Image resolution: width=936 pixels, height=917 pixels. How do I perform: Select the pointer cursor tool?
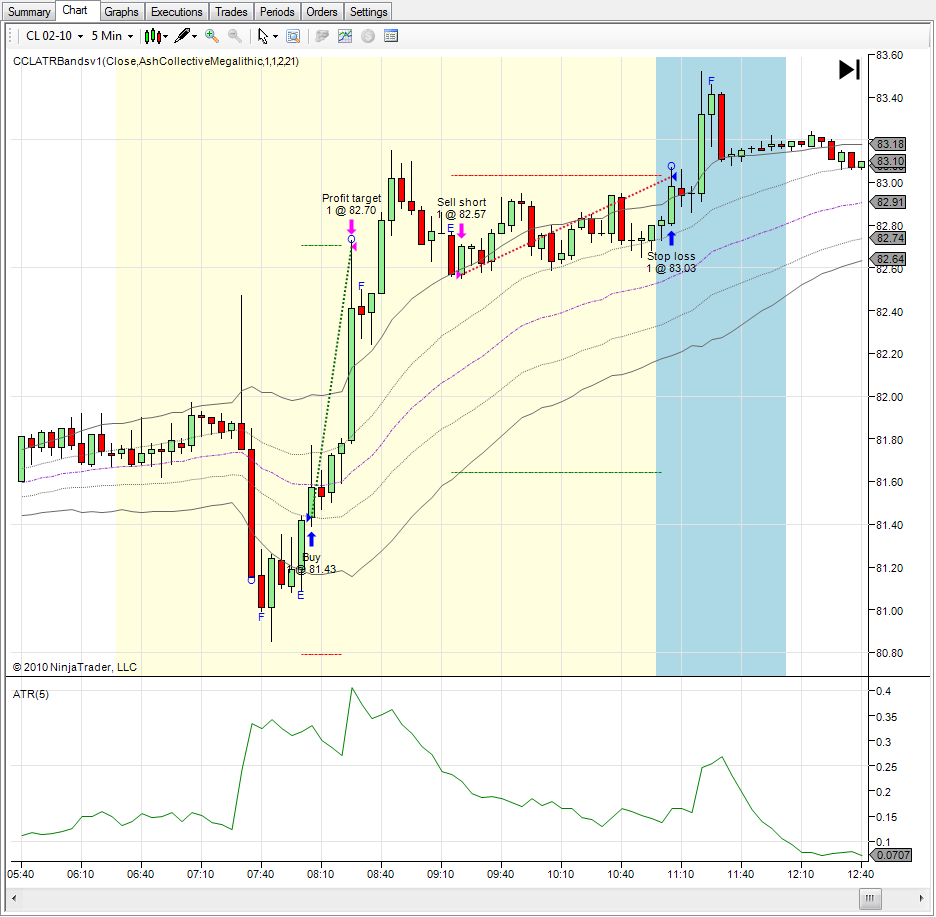tap(263, 36)
